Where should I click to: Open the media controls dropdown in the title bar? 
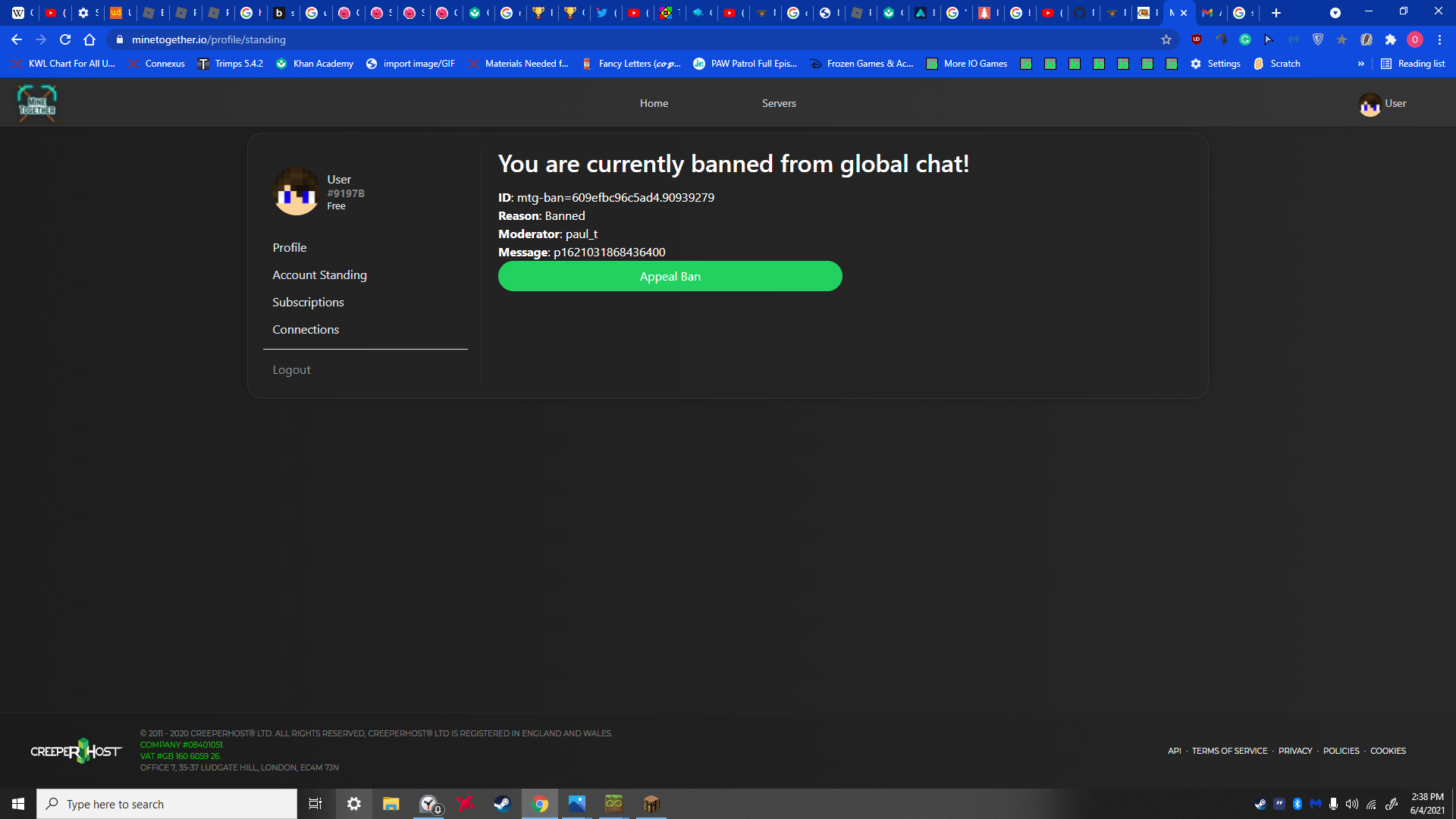1335,13
